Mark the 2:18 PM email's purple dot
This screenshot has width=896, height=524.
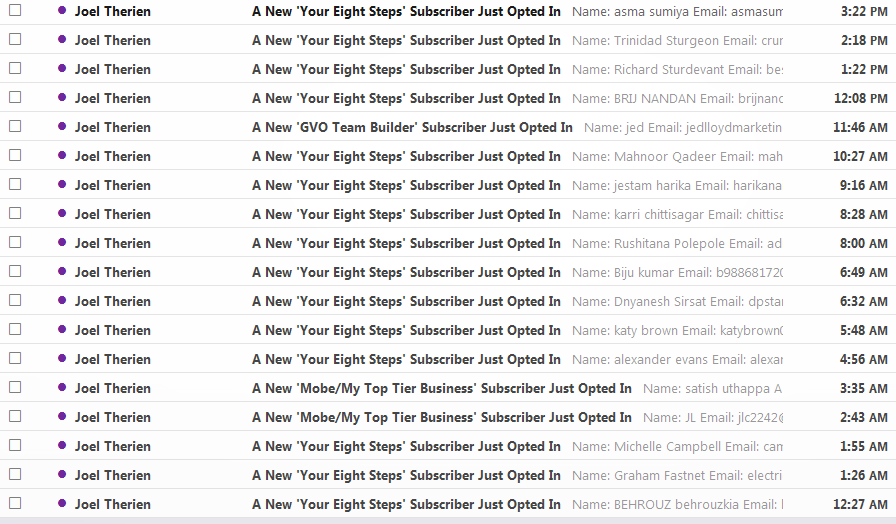pyautogui.click(x=62, y=39)
